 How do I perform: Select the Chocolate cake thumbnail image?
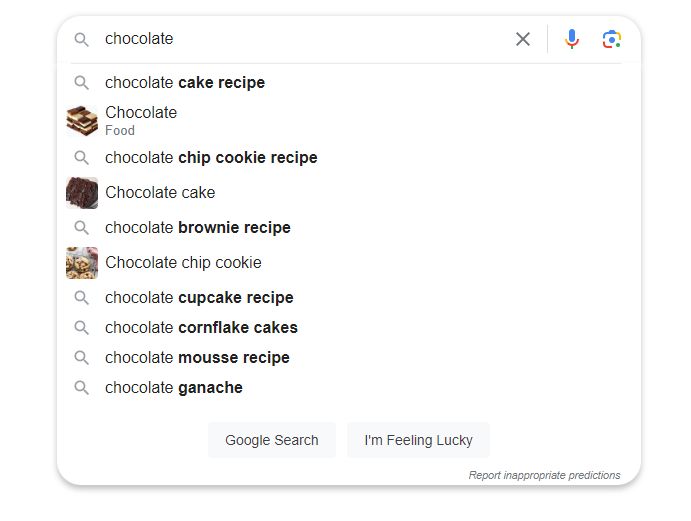click(x=82, y=193)
